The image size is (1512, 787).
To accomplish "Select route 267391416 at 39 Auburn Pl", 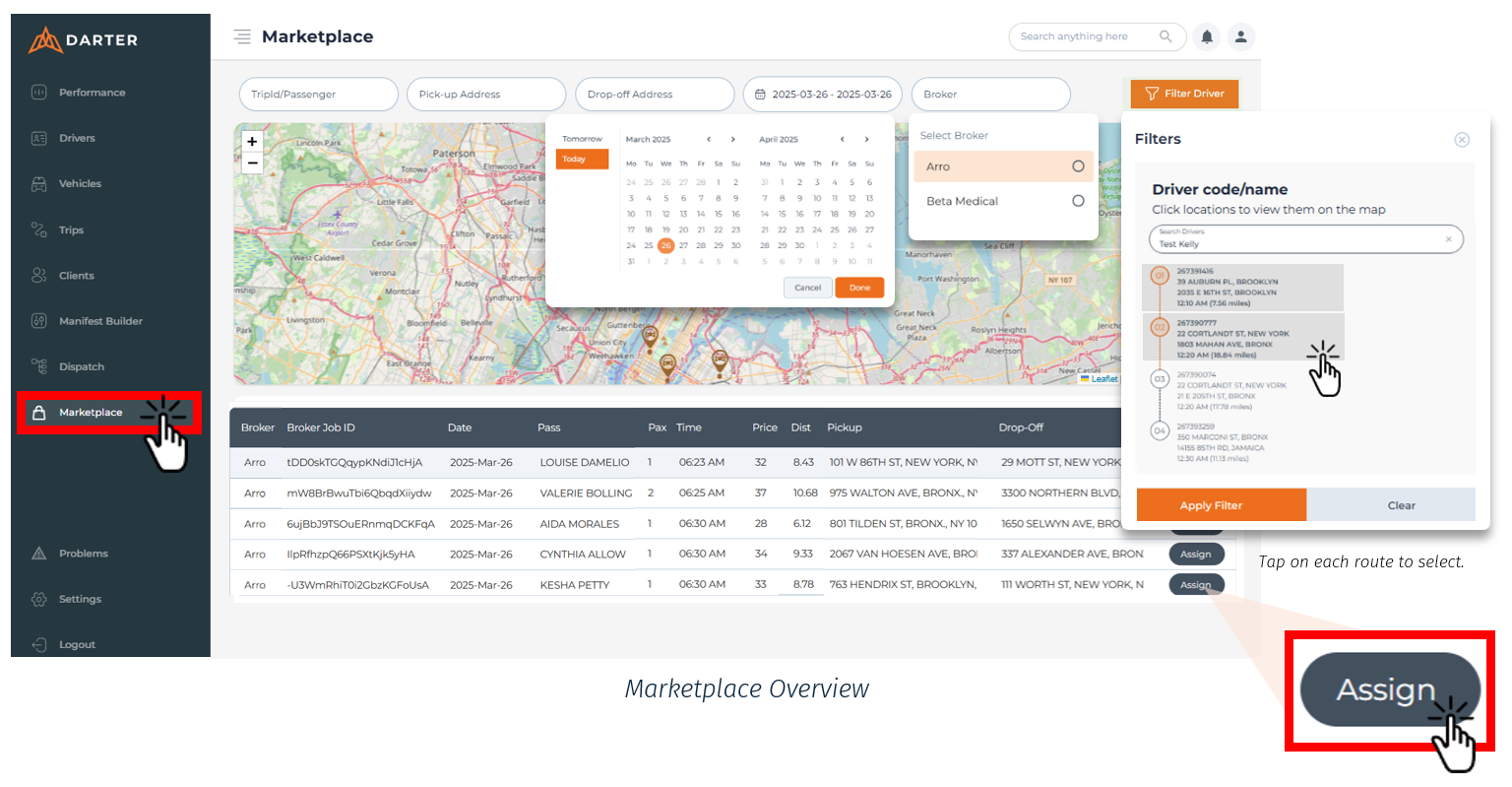I will pyautogui.click(x=1242, y=287).
